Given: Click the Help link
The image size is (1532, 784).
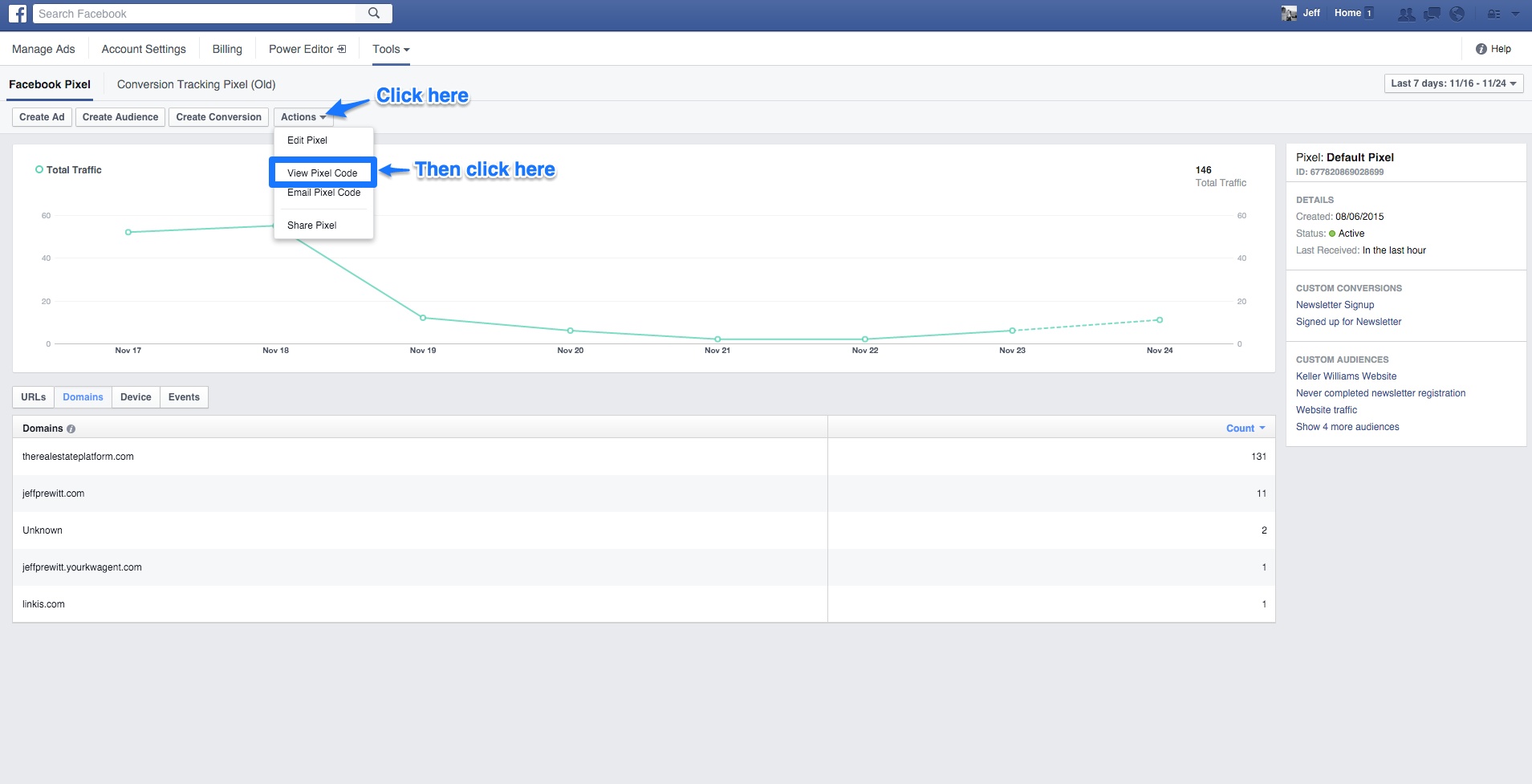Looking at the screenshot, I should pyautogui.click(x=1493, y=49).
